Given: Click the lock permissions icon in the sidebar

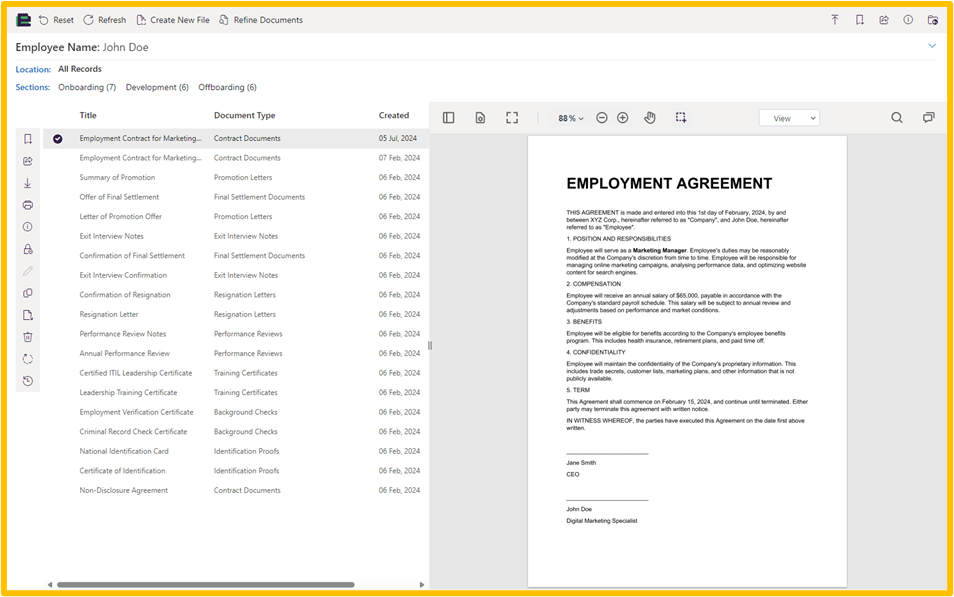Looking at the screenshot, I should (x=28, y=249).
